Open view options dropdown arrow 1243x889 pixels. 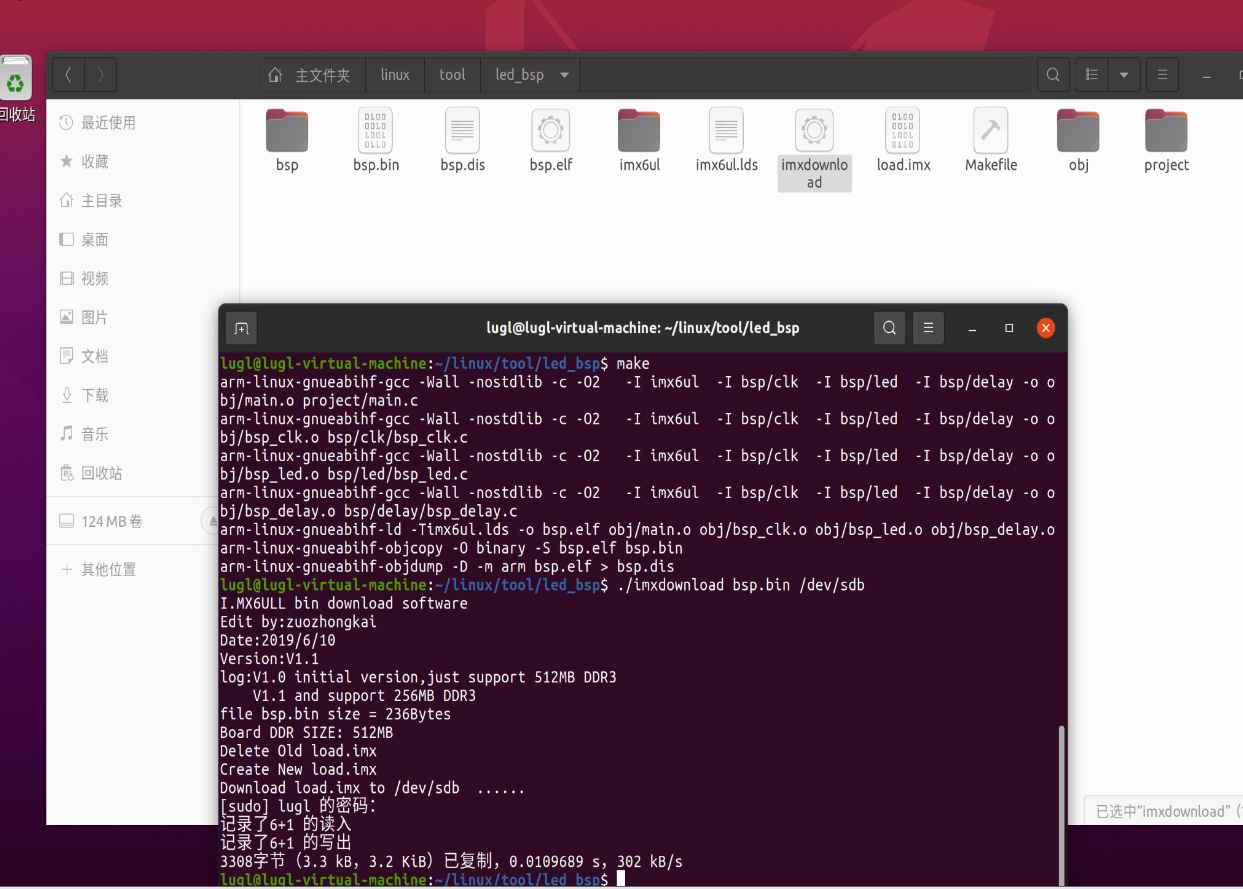(1124, 75)
